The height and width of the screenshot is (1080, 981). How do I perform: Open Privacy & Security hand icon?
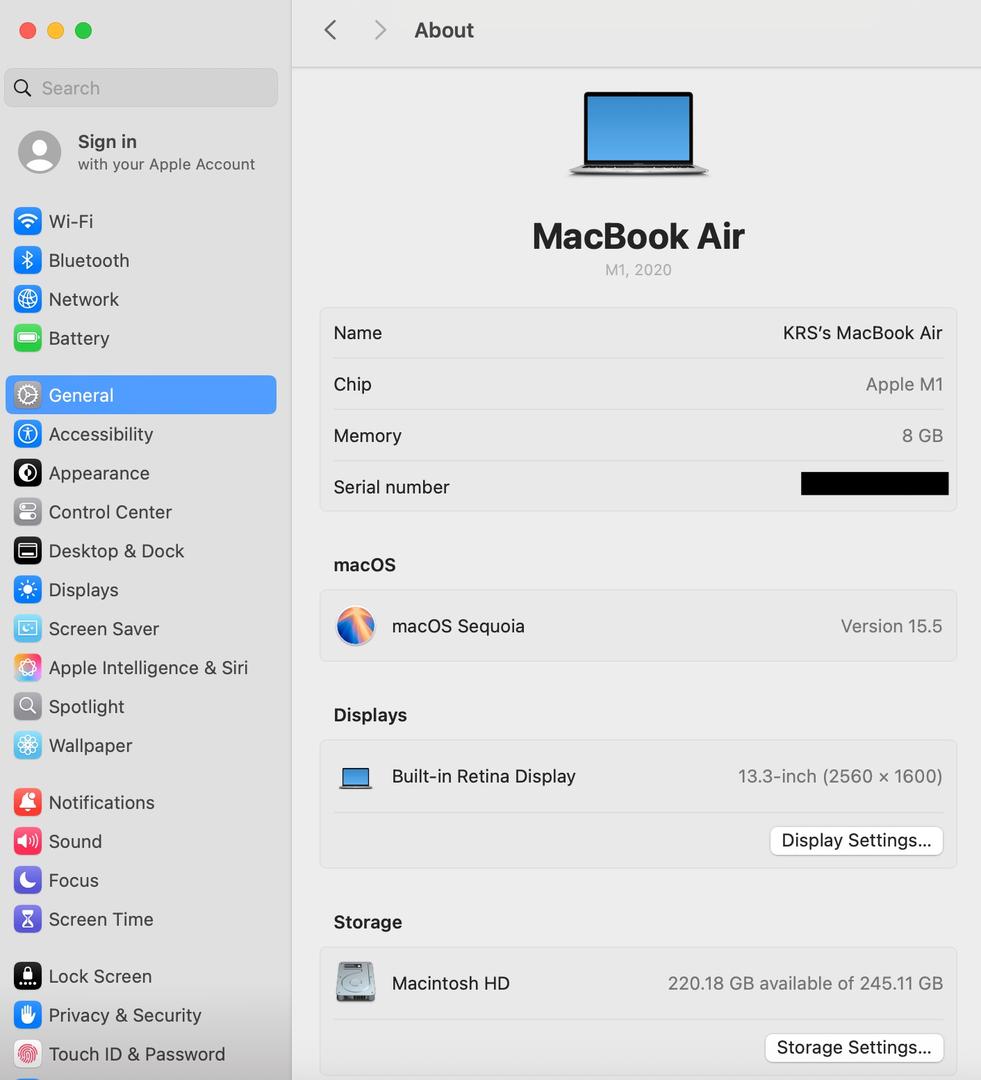tap(28, 1015)
